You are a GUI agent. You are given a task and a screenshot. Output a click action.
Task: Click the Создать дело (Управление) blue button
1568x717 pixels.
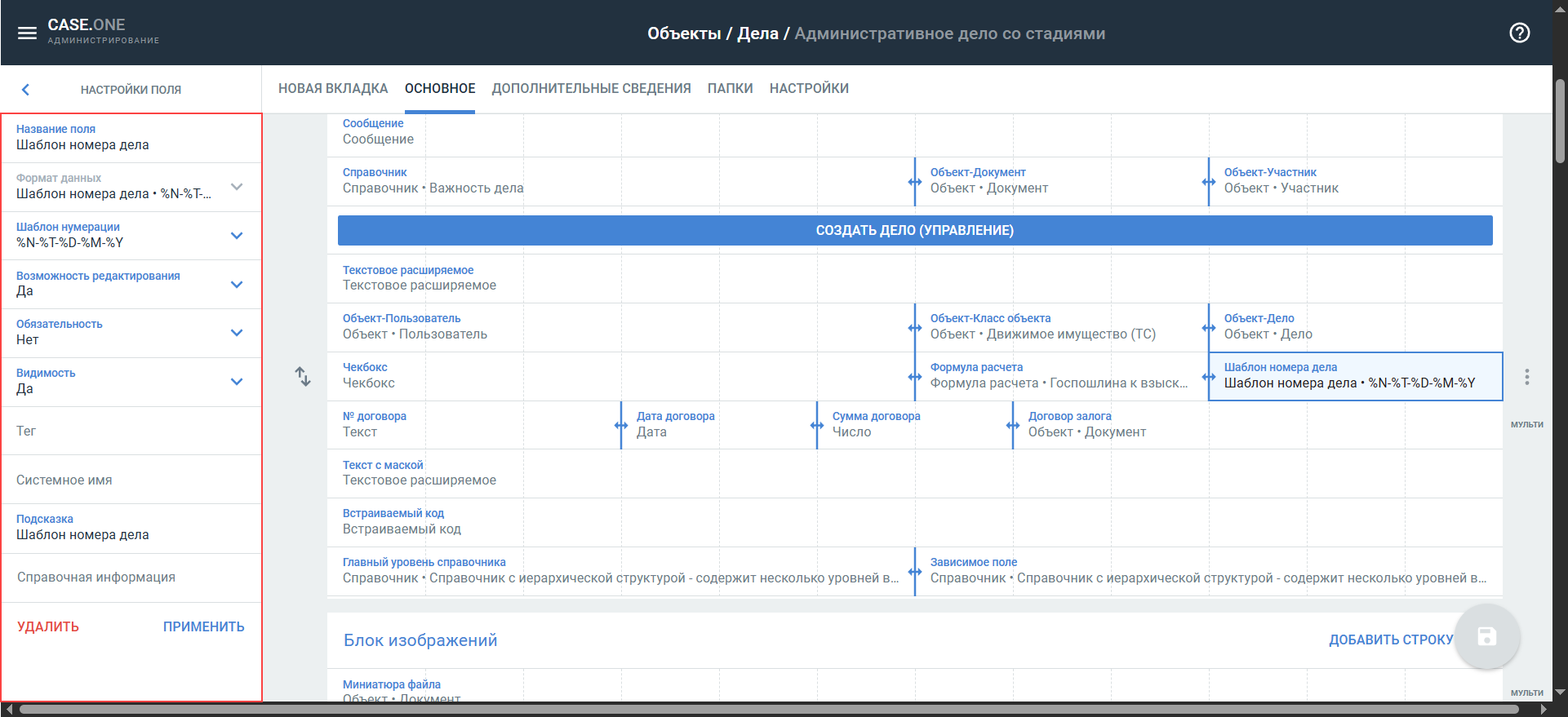(914, 230)
